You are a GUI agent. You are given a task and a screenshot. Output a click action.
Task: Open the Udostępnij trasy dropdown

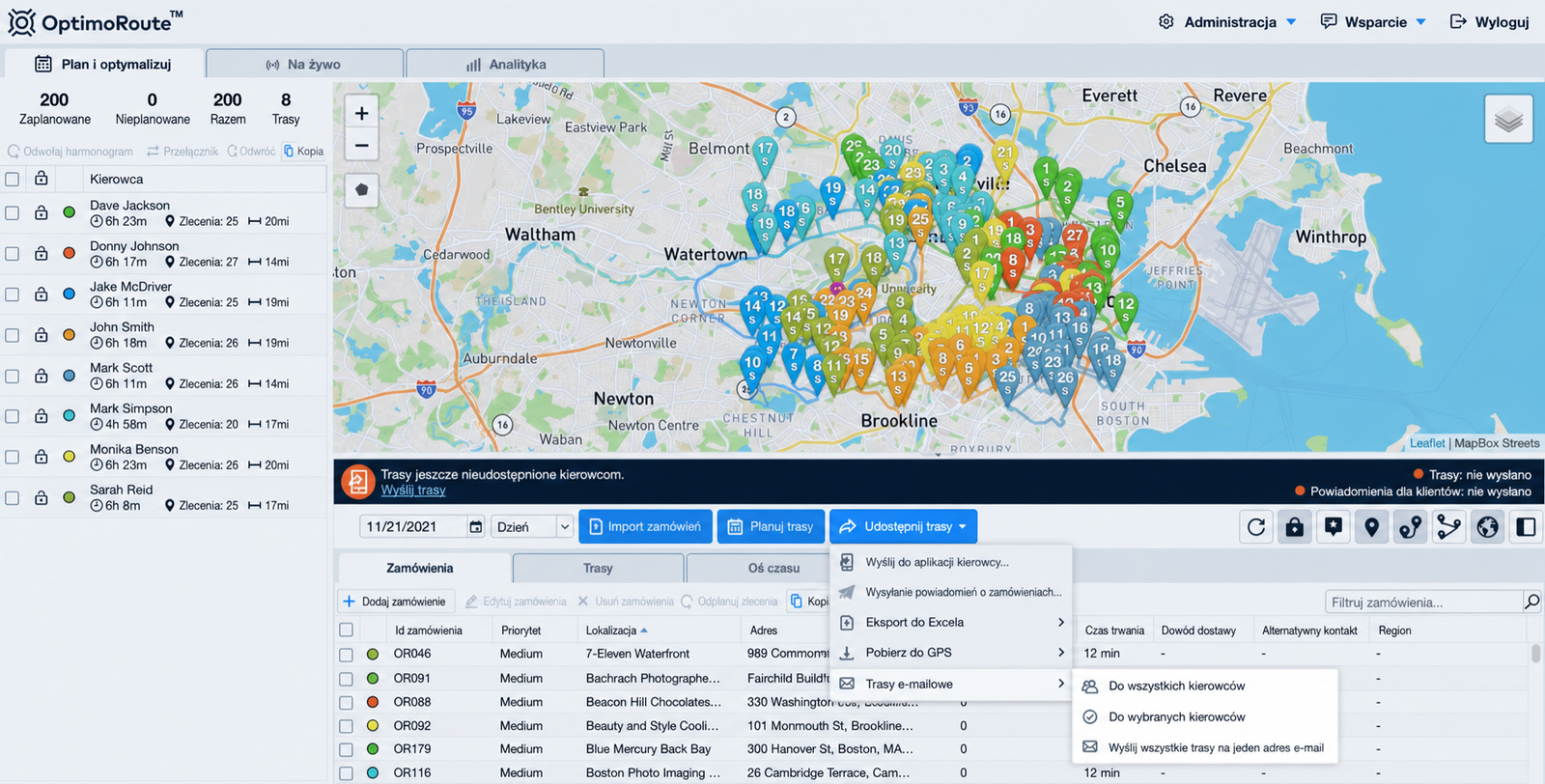(903, 526)
